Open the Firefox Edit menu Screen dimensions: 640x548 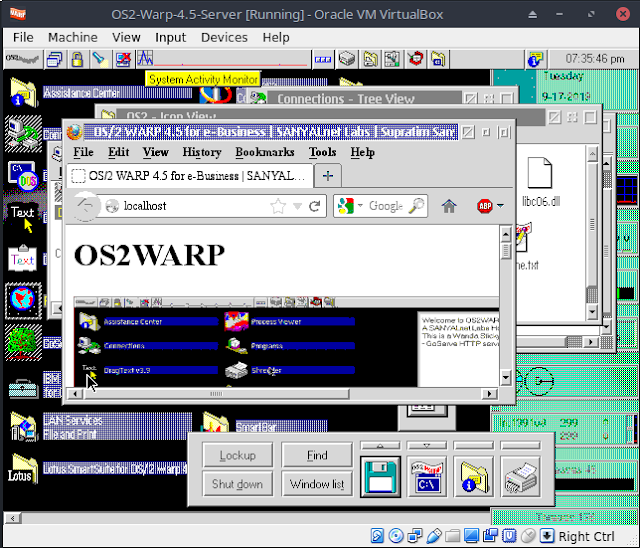pos(118,152)
